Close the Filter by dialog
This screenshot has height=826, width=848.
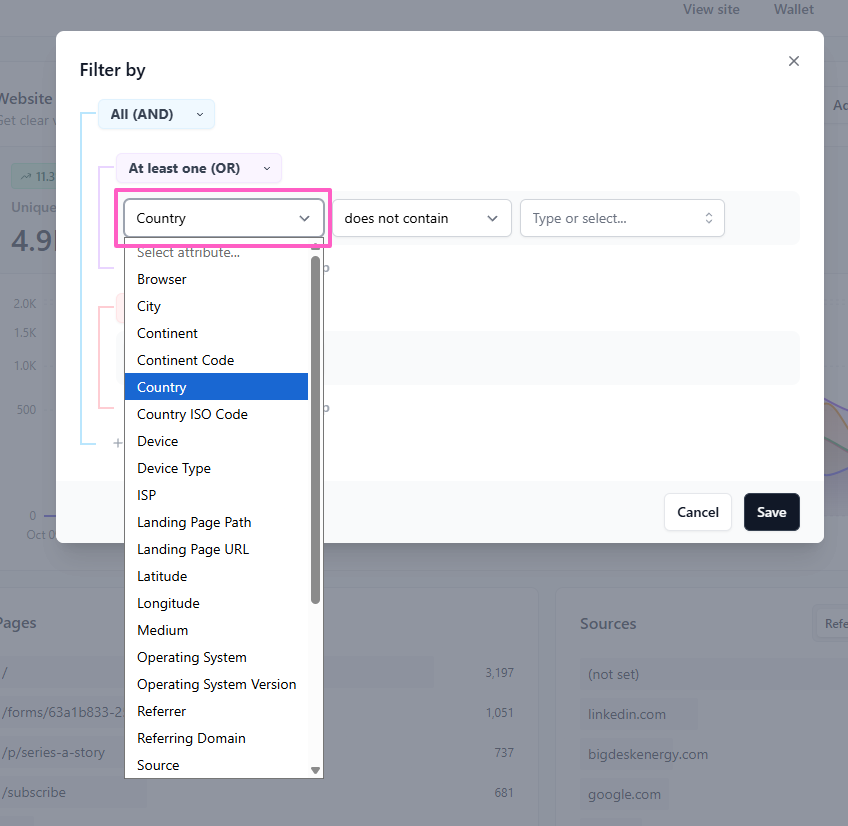[x=794, y=61]
